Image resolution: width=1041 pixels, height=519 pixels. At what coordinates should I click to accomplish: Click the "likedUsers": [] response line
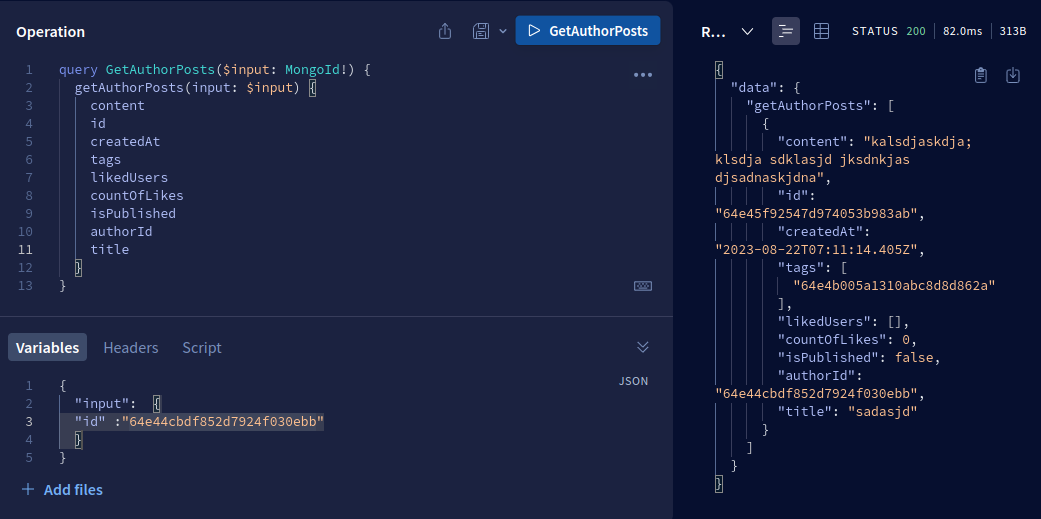coord(844,321)
